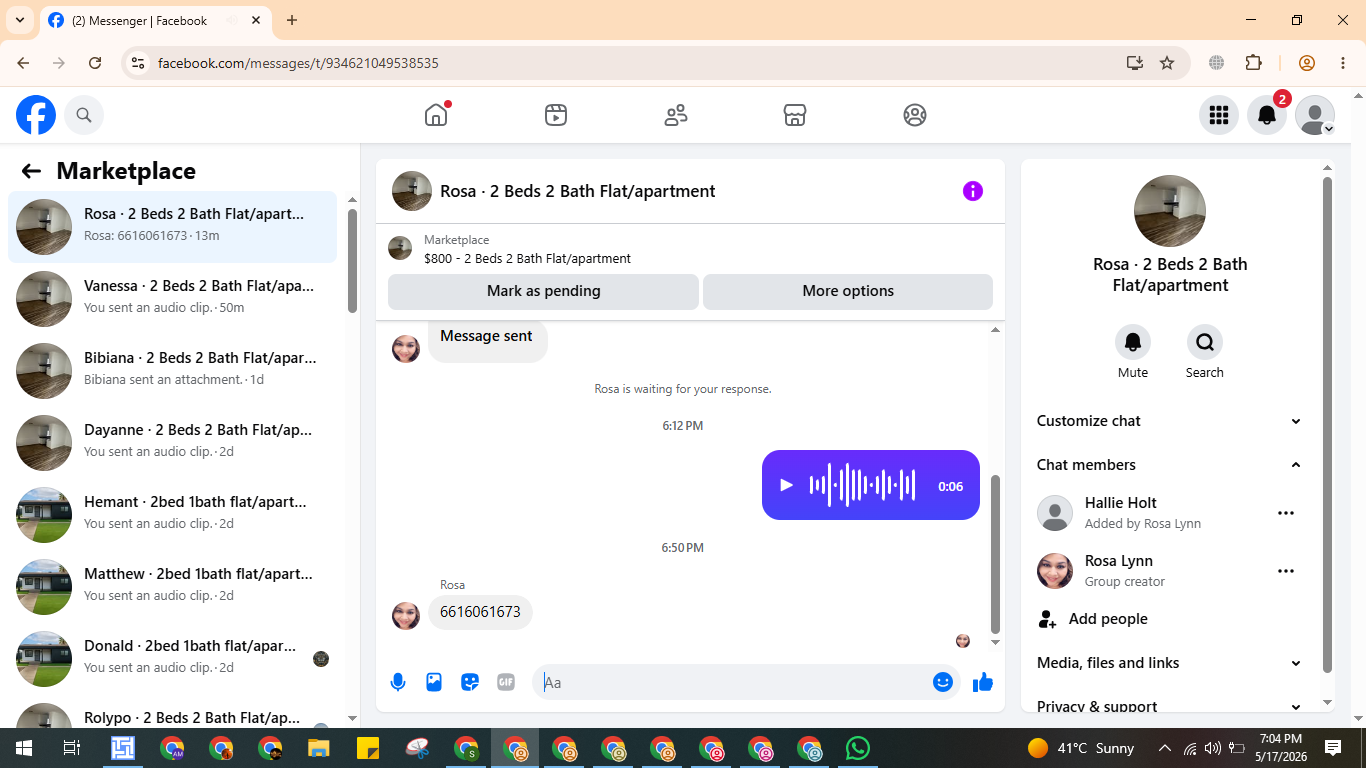This screenshot has width=1366, height=768.
Task: Bookmark this page with the star icon
Action: click(x=1167, y=63)
